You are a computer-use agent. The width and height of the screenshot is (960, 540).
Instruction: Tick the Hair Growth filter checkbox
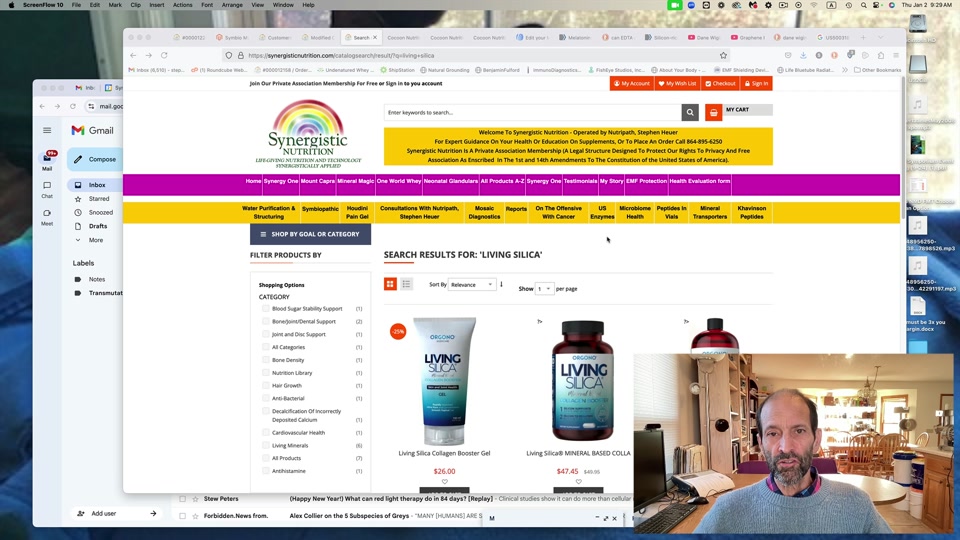click(266, 385)
